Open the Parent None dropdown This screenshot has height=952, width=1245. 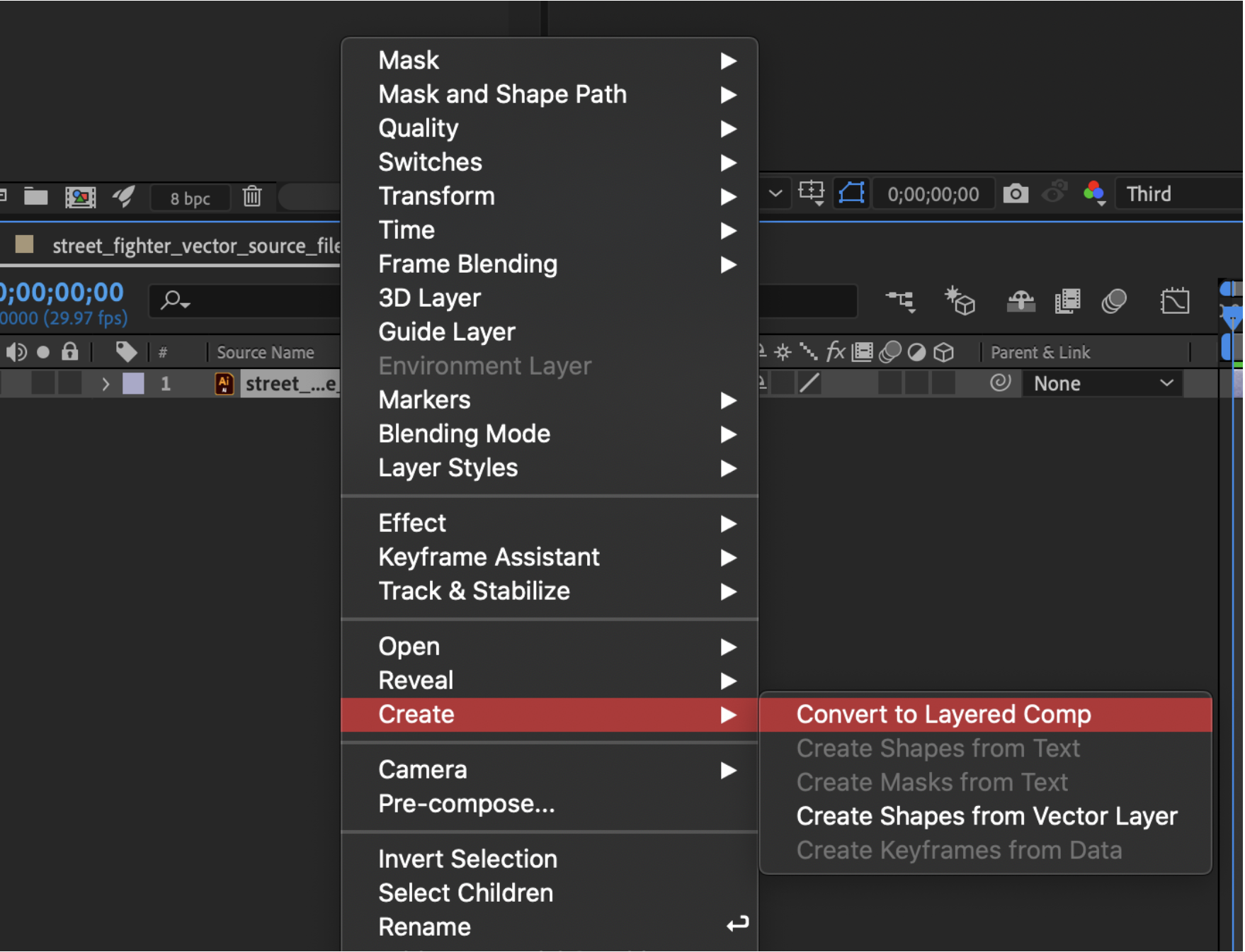[1102, 383]
